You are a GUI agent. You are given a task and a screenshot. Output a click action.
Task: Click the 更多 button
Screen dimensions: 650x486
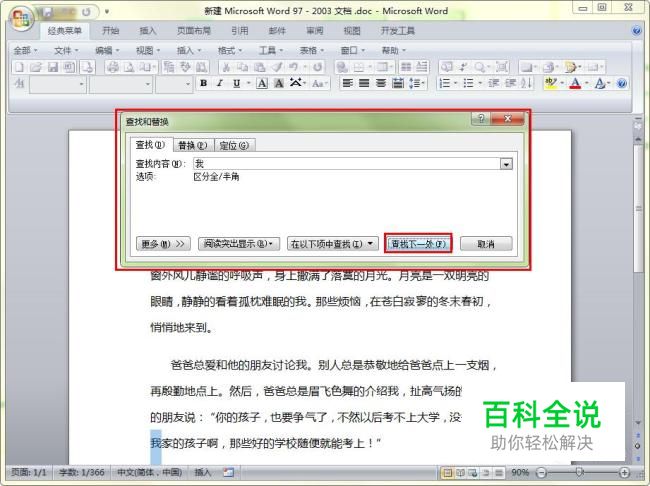pos(163,244)
